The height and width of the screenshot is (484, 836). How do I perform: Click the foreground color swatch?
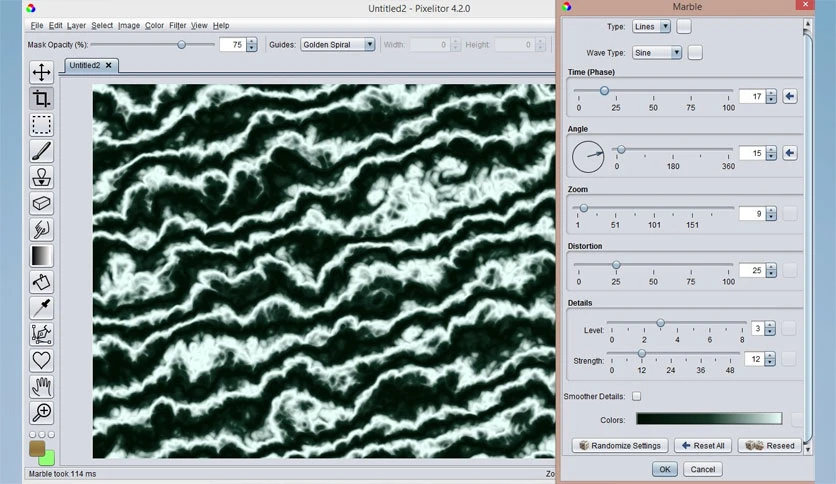point(37,448)
